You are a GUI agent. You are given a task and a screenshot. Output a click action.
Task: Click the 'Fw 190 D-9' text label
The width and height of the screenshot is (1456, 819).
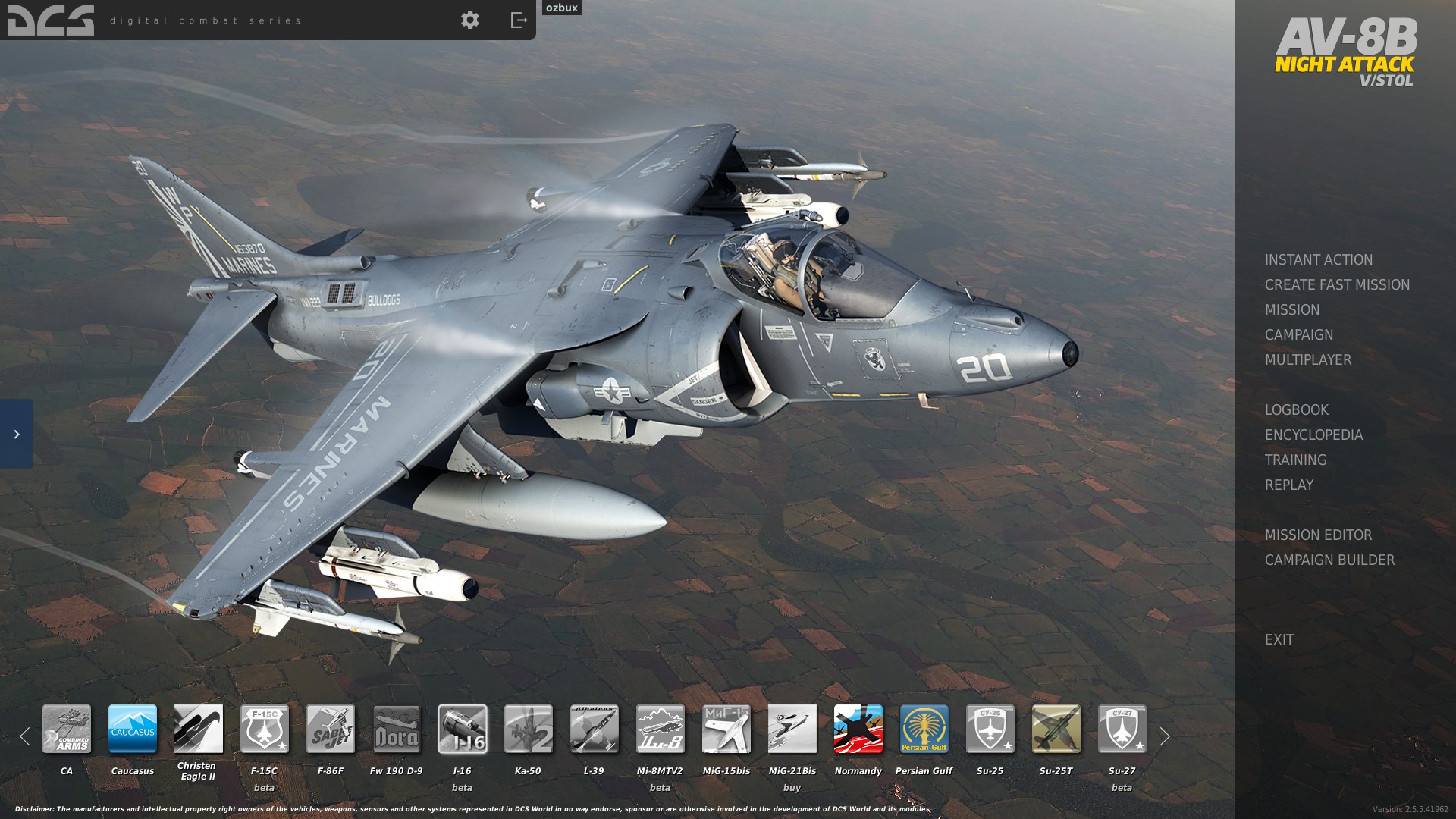click(x=396, y=771)
